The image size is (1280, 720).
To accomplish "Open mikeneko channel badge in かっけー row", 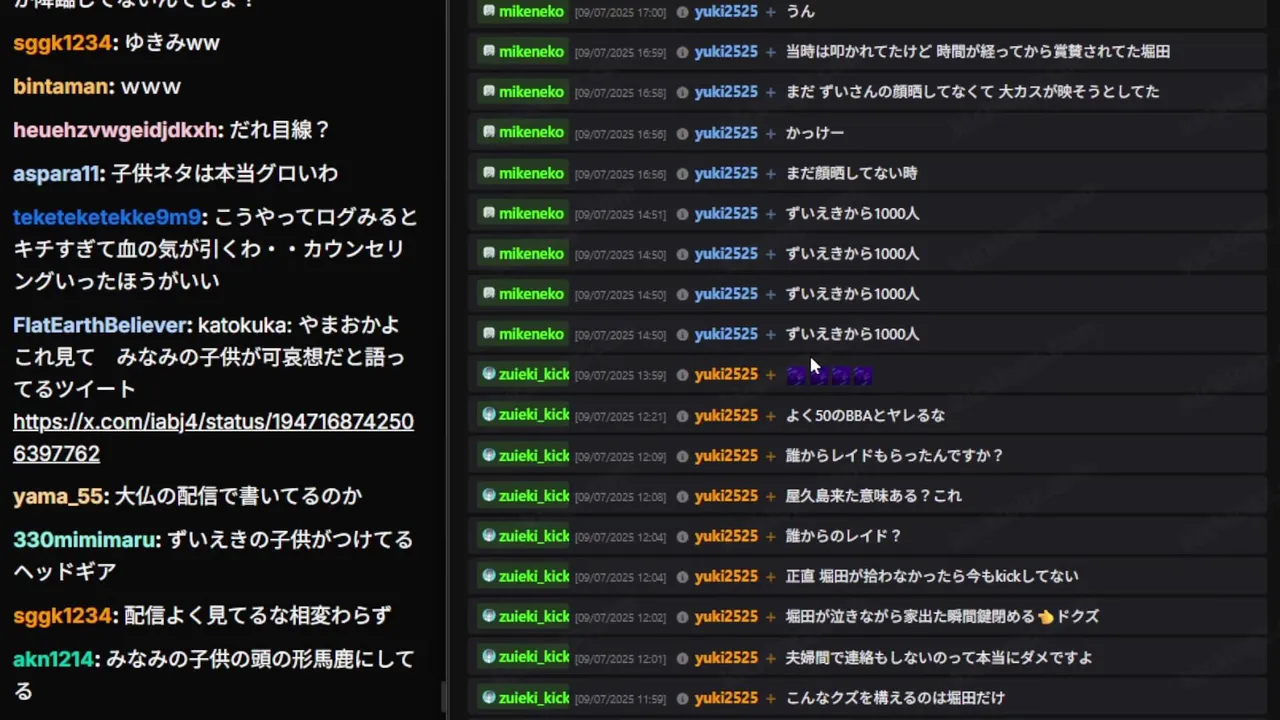I will [x=522, y=133].
